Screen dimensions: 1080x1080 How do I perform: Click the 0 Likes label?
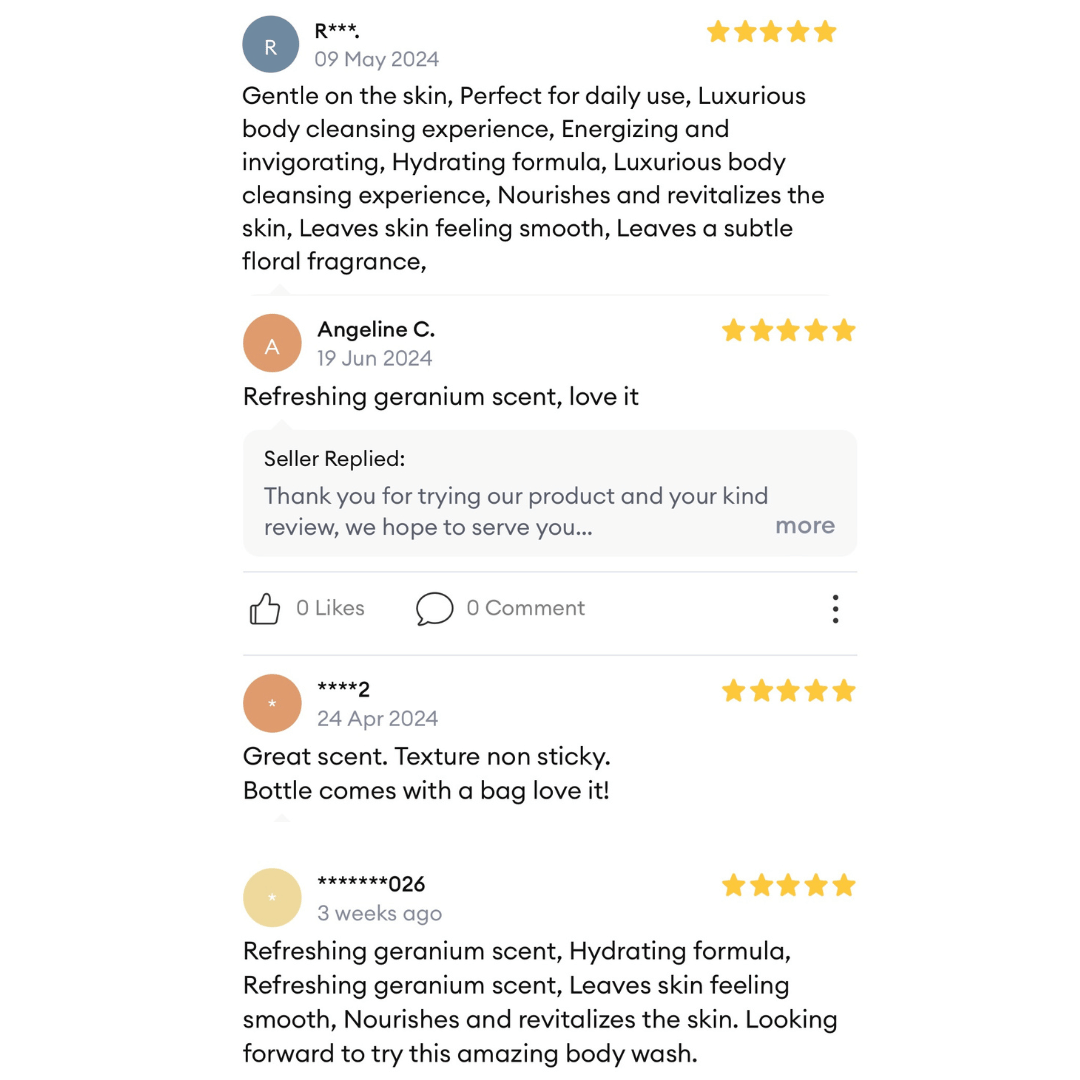coord(330,608)
